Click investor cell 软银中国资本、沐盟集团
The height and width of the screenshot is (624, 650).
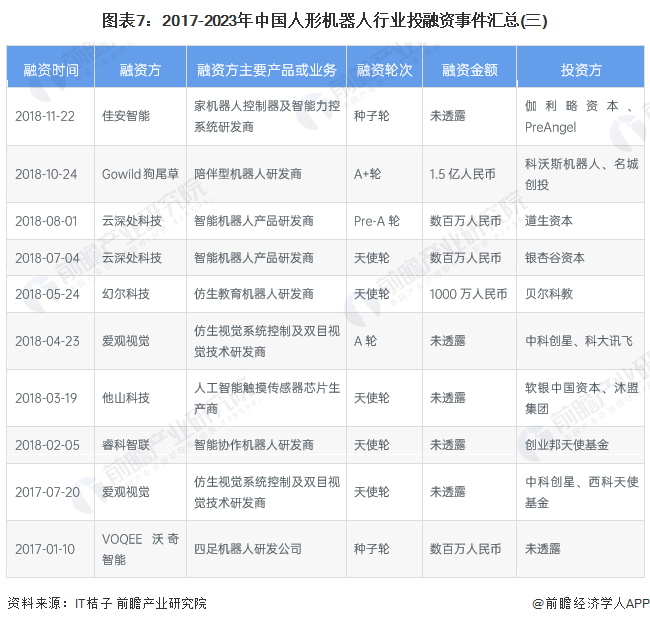pyautogui.click(x=581, y=398)
